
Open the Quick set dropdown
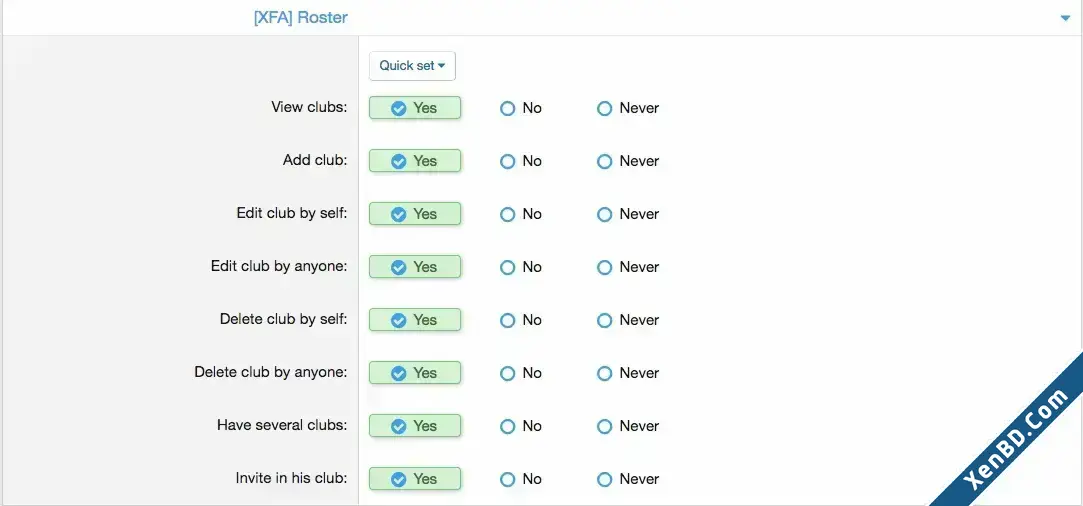pos(412,66)
